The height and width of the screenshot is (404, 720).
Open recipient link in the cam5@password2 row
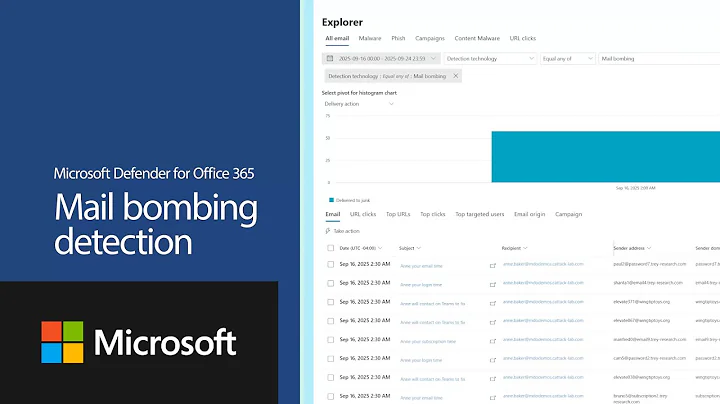point(543,358)
